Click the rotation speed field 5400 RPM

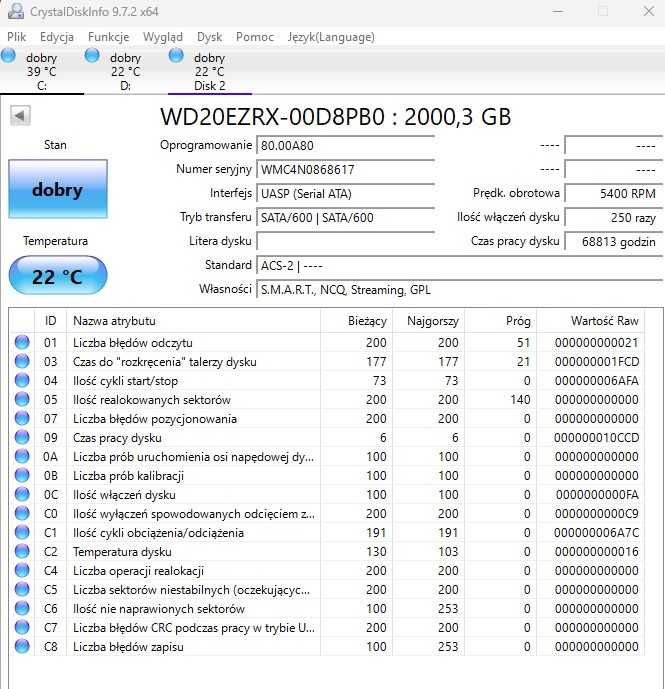click(614, 193)
